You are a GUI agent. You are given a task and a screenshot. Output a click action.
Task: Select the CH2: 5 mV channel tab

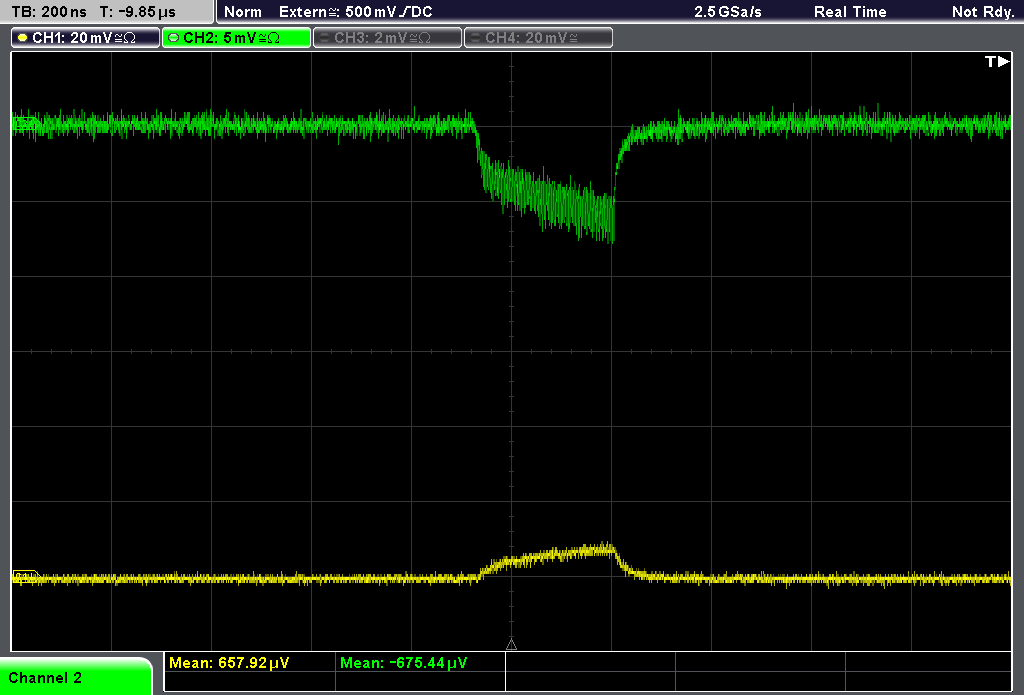pyautogui.click(x=236, y=38)
